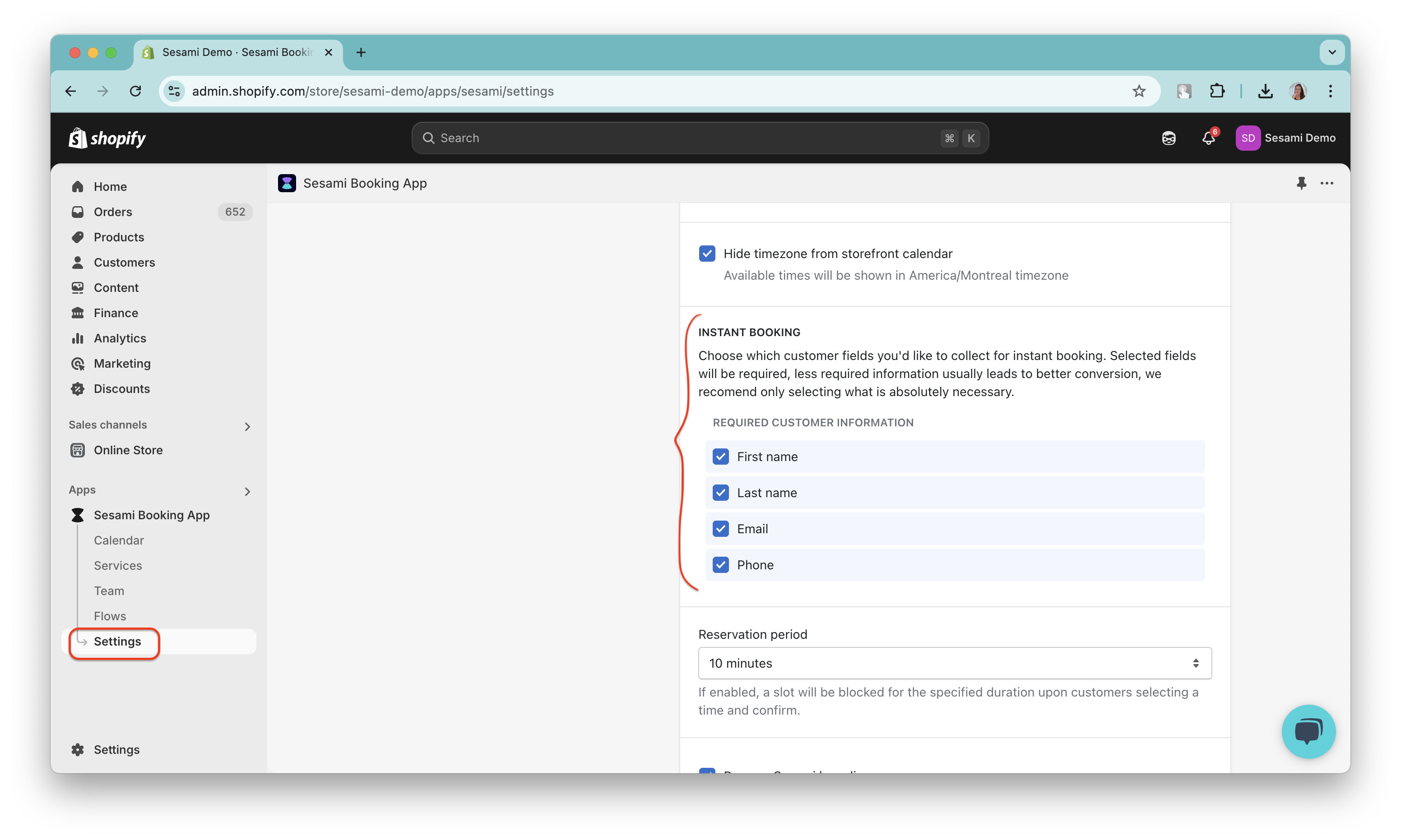The width and height of the screenshot is (1401, 840).
Task: Click the Orders count badge 652
Action: (x=235, y=212)
